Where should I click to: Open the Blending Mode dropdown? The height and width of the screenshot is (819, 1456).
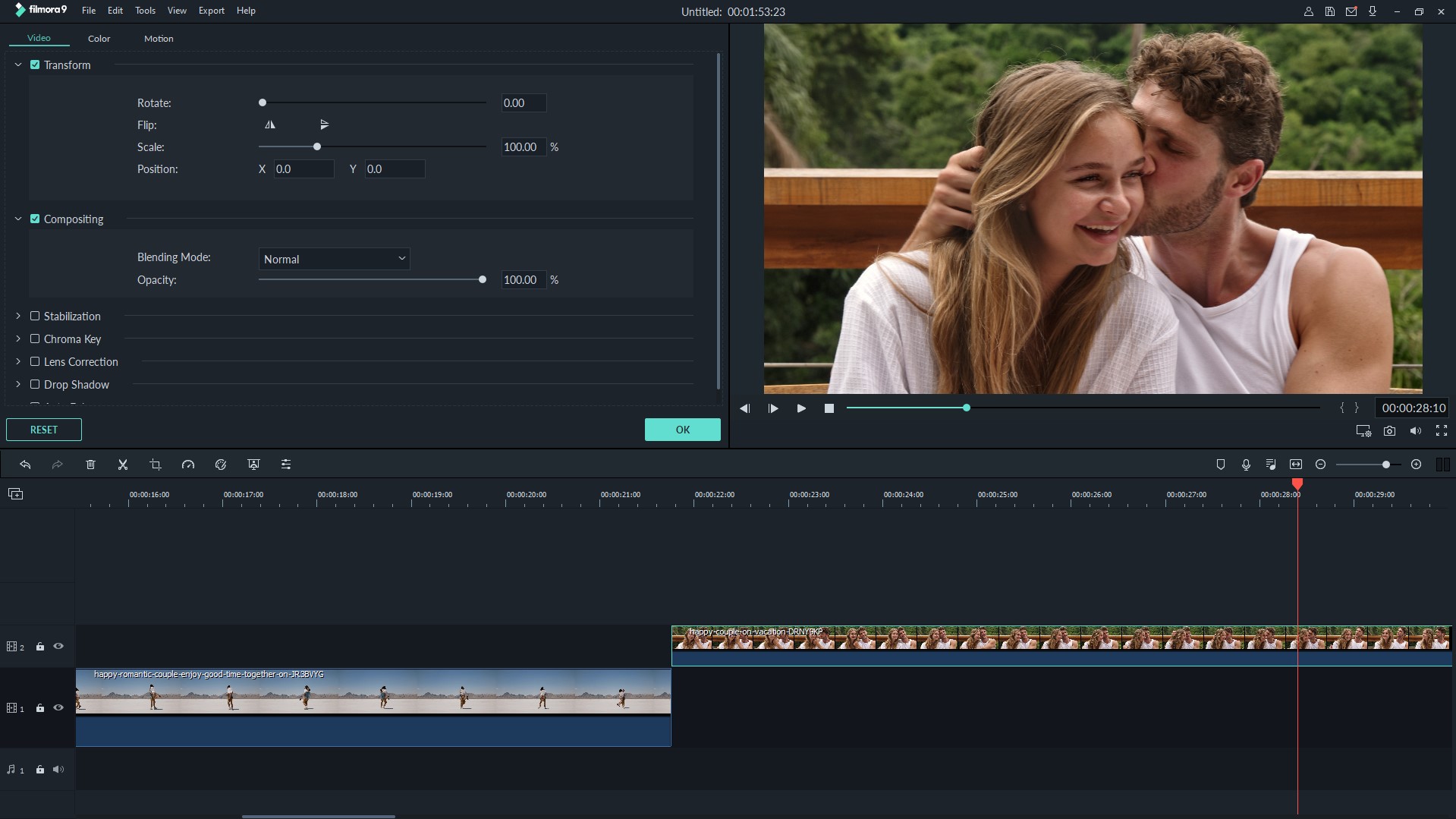coord(334,259)
